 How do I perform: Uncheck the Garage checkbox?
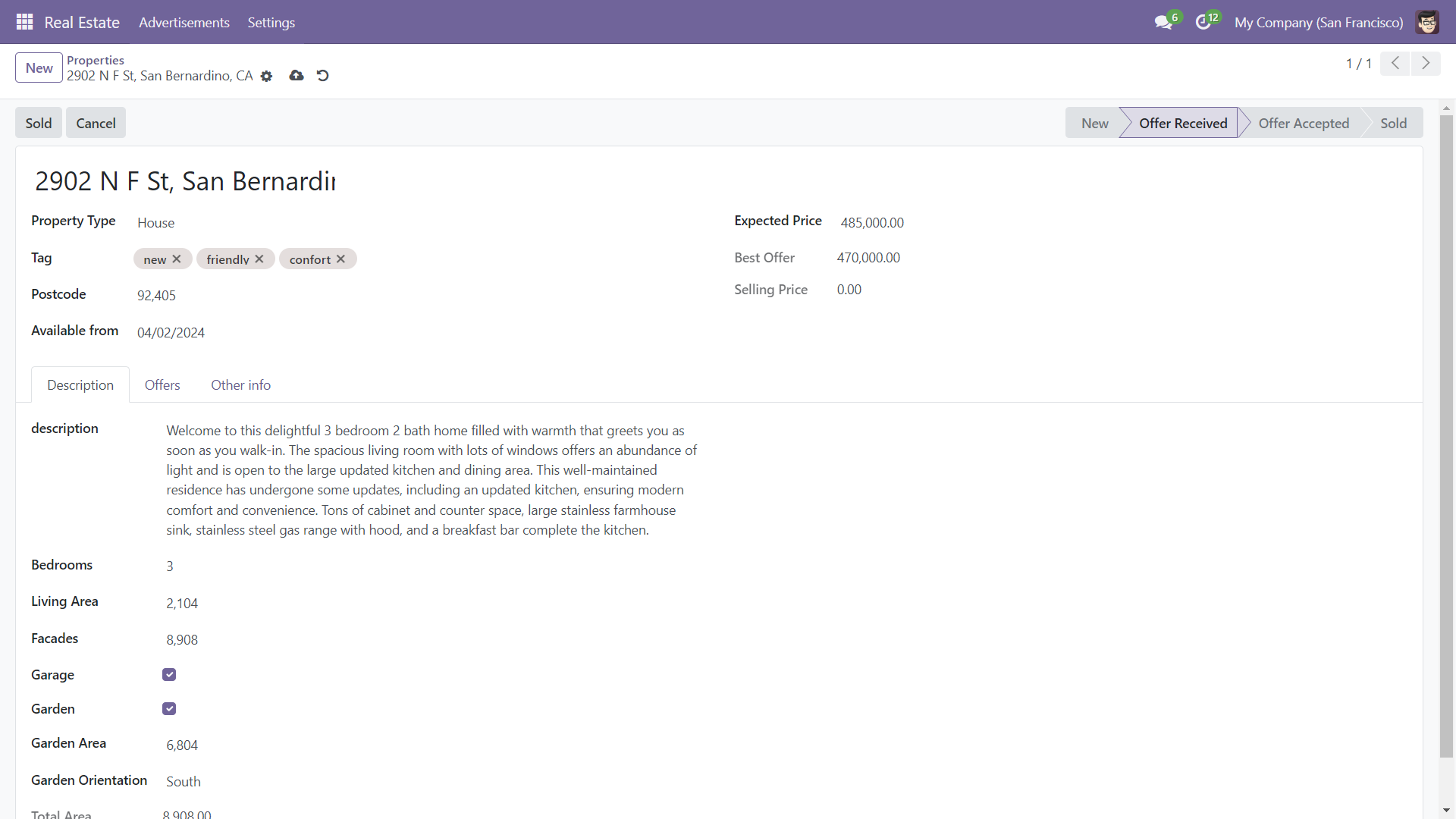(x=169, y=675)
